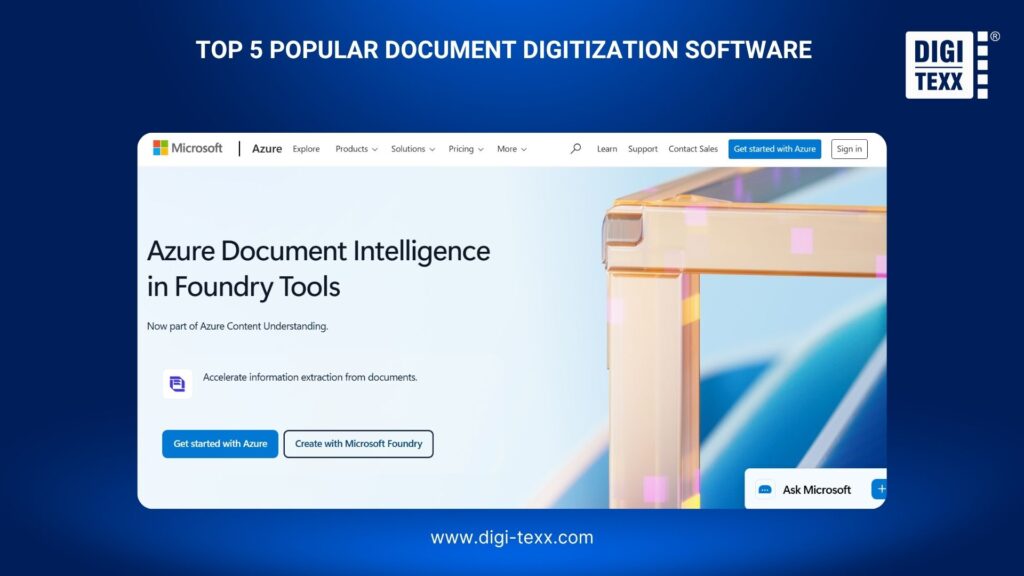Image resolution: width=1024 pixels, height=576 pixels.
Task: Click the www.digi-texx.com URL text
Action: click(512, 537)
